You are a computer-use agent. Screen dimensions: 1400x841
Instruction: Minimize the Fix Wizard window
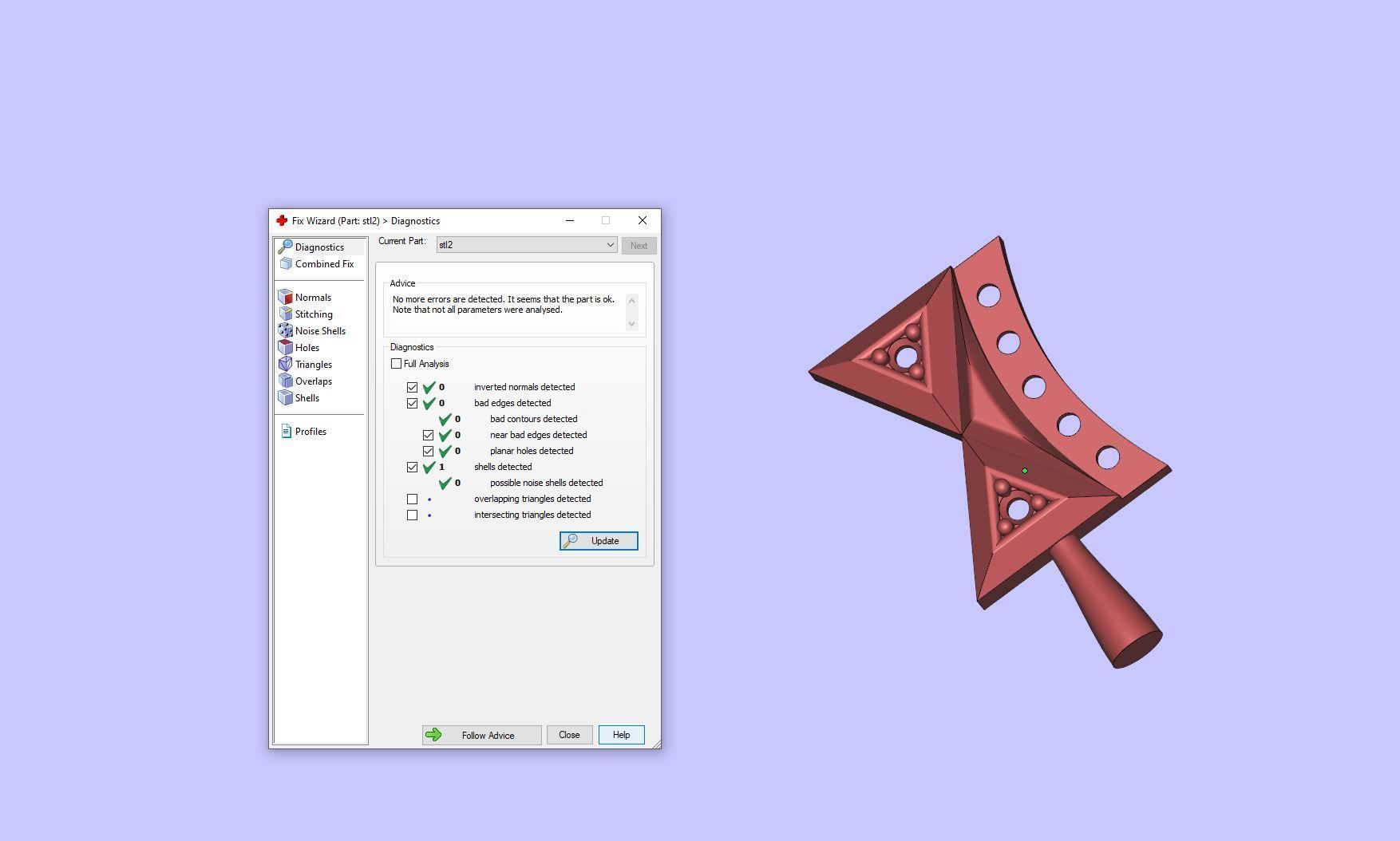pos(570,221)
